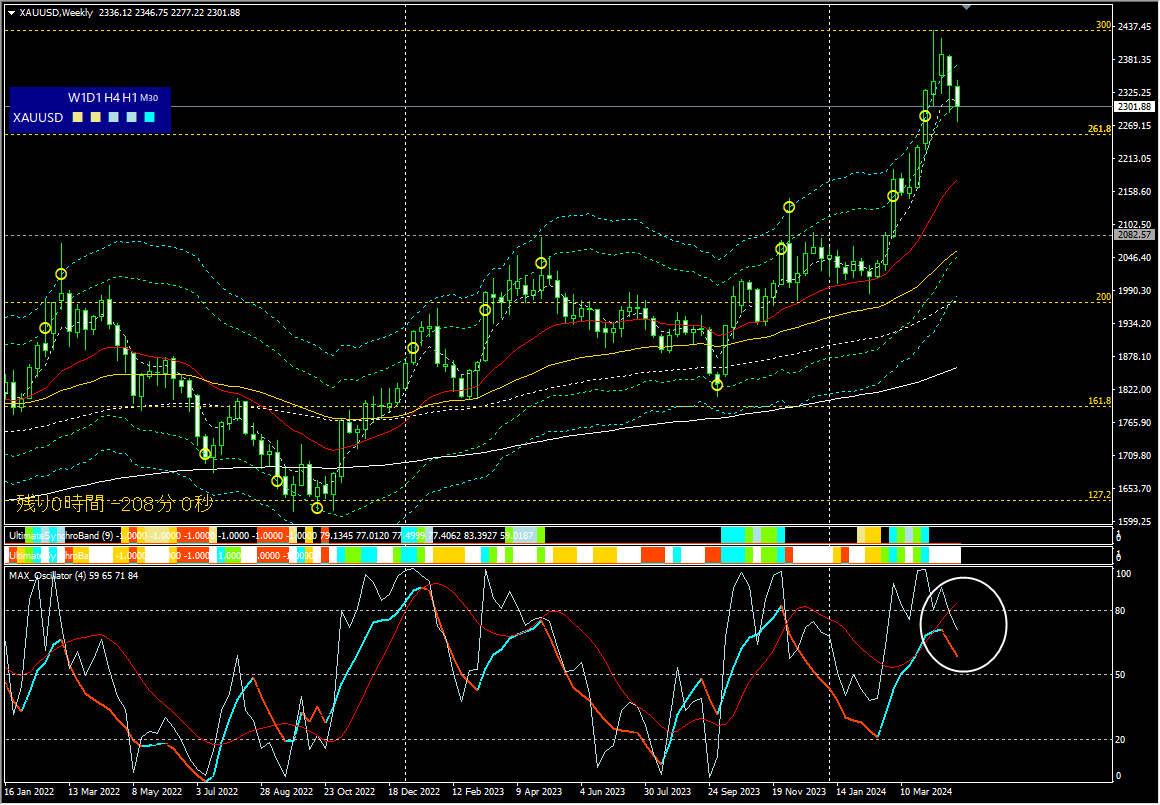Click the 14 Jan 2024 date label
Viewport: 1160px width, 805px height.
point(861,792)
